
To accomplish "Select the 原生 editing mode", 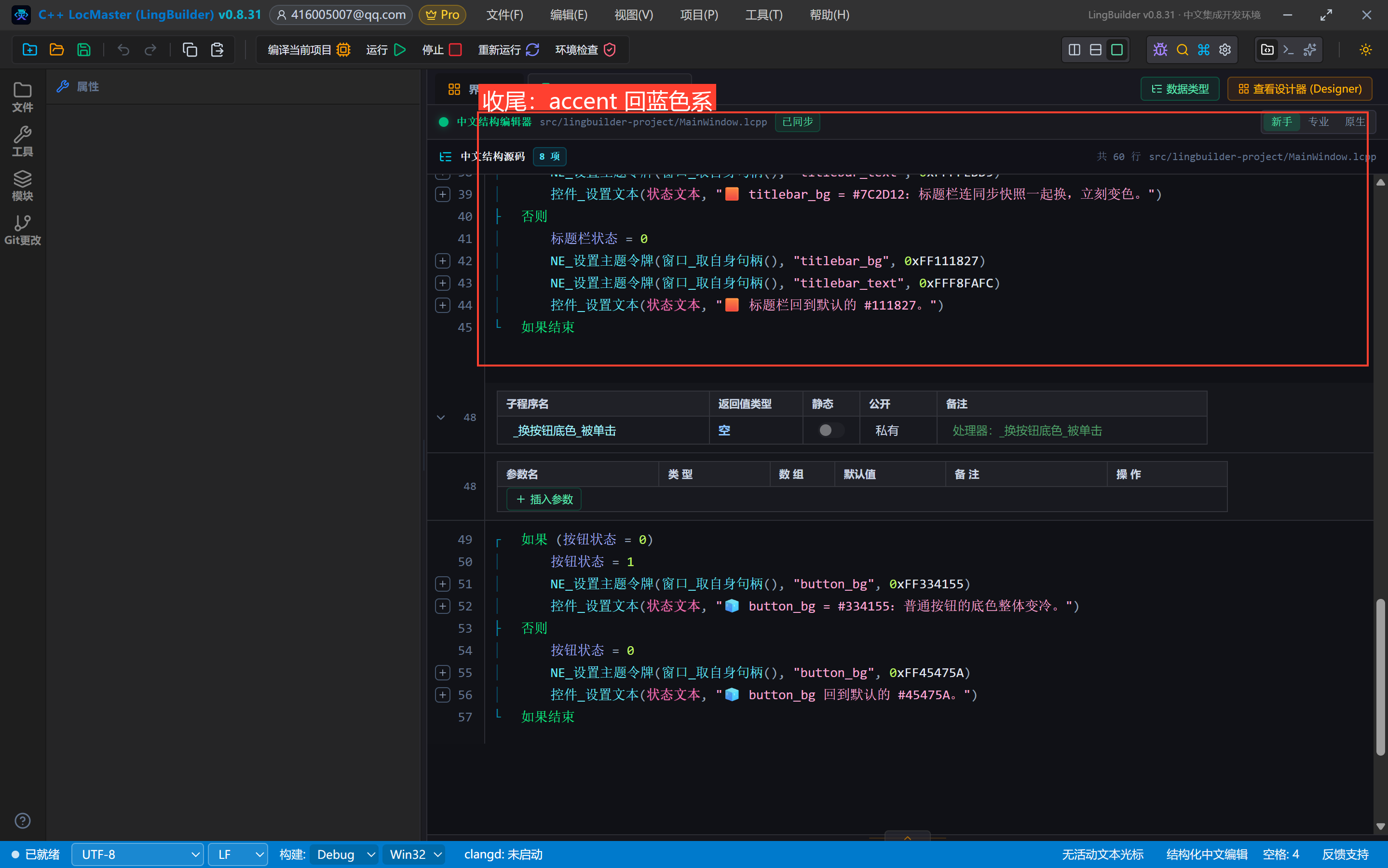I will pos(1354,122).
